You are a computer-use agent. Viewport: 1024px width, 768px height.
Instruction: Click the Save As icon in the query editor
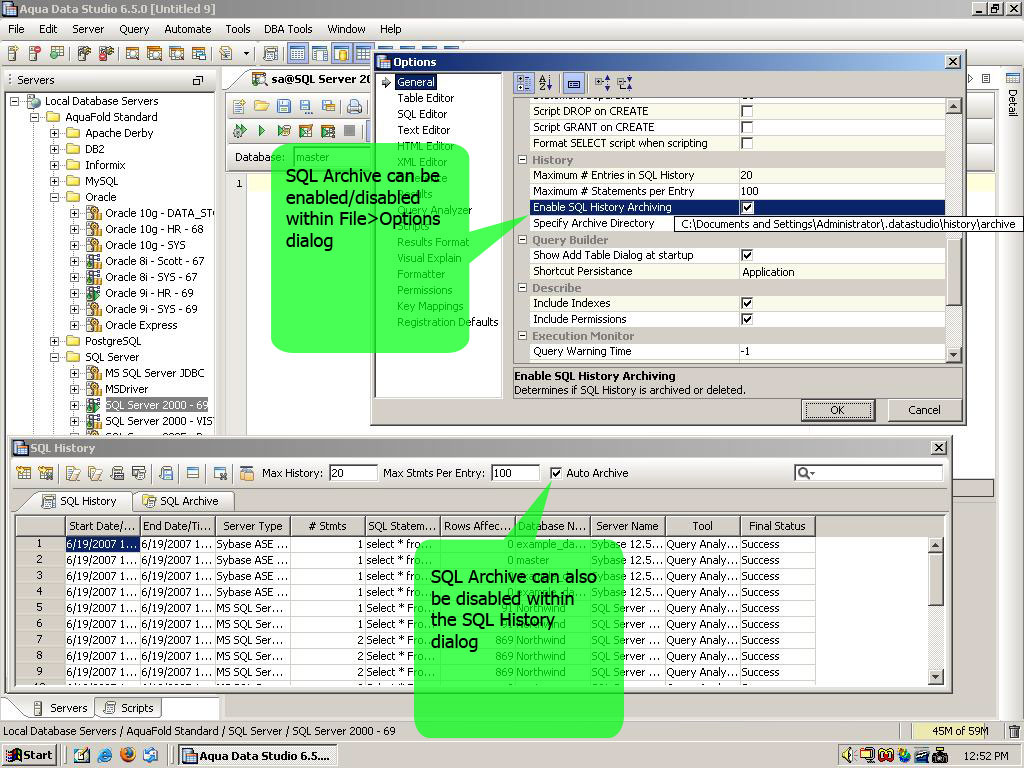[x=306, y=106]
